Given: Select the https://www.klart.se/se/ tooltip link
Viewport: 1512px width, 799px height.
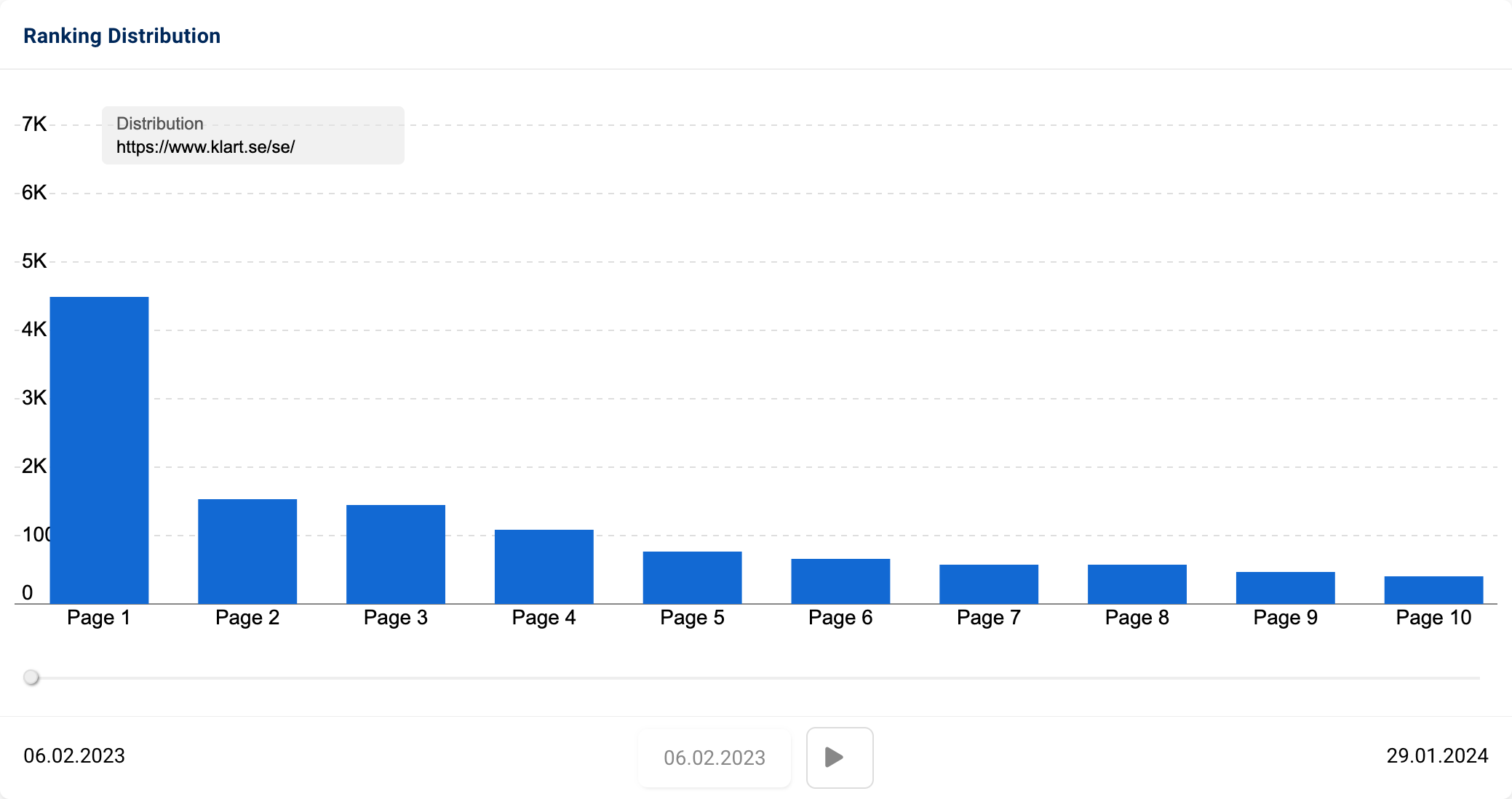Looking at the screenshot, I should coord(205,146).
